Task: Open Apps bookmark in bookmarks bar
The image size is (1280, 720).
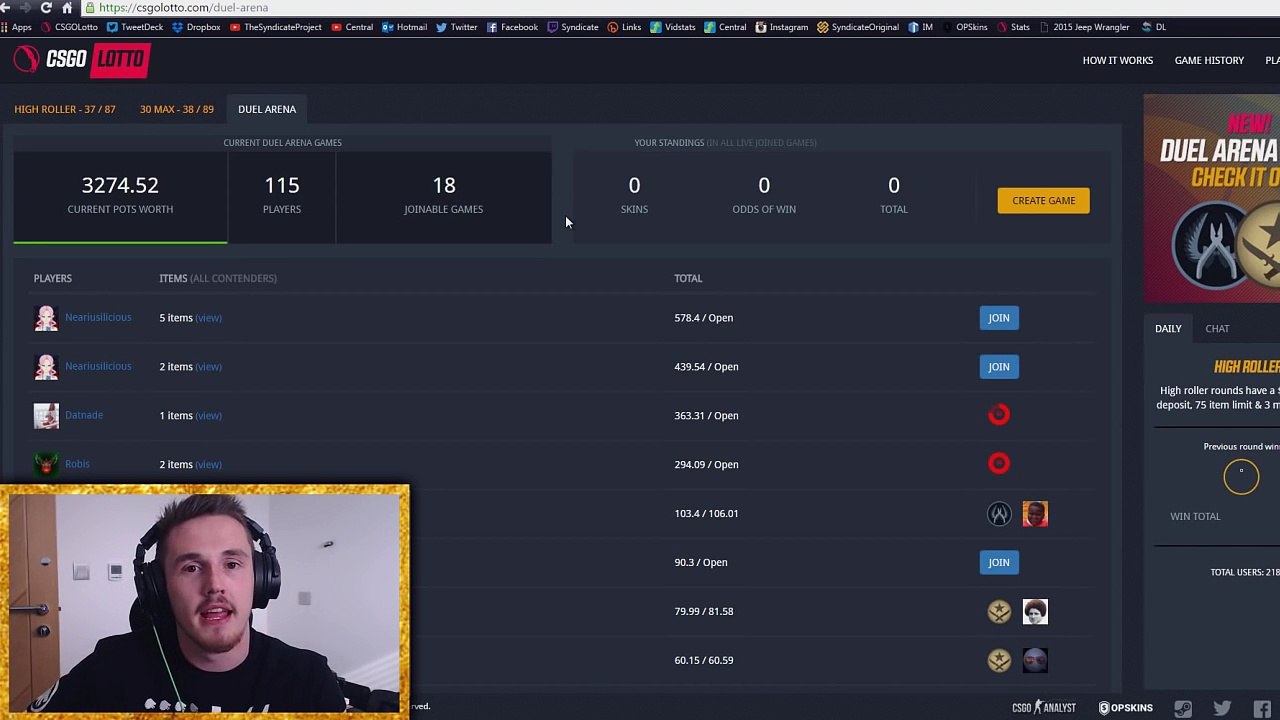Action: pos(16,27)
